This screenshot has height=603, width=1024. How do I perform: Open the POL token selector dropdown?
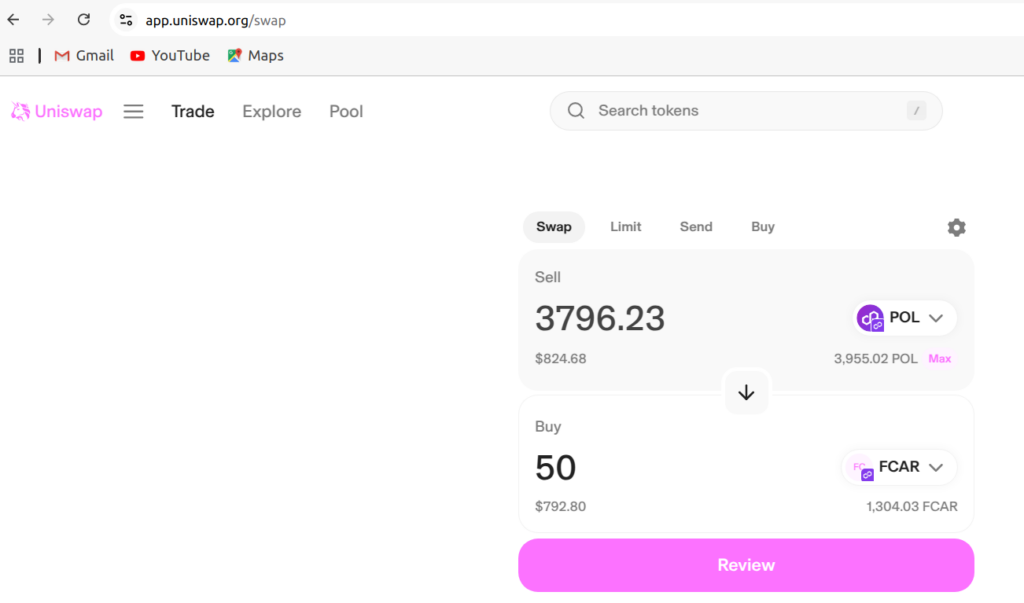(904, 318)
